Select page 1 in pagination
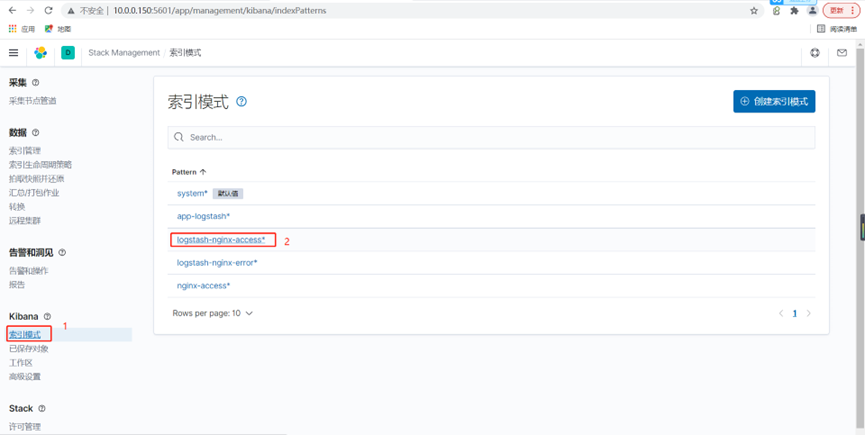Screen dimensions: 865x435 795,313
